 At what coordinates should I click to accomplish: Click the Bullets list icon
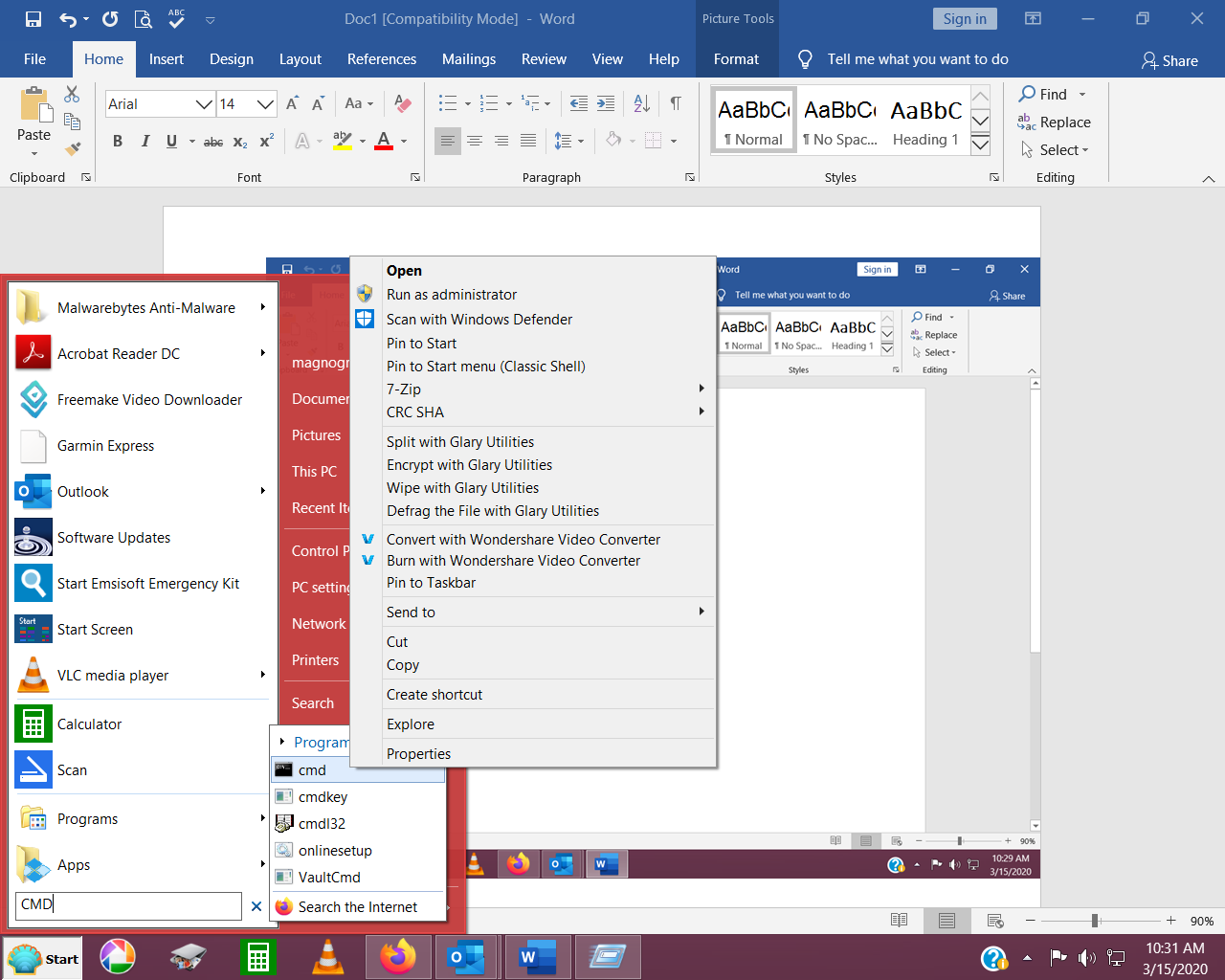[448, 103]
